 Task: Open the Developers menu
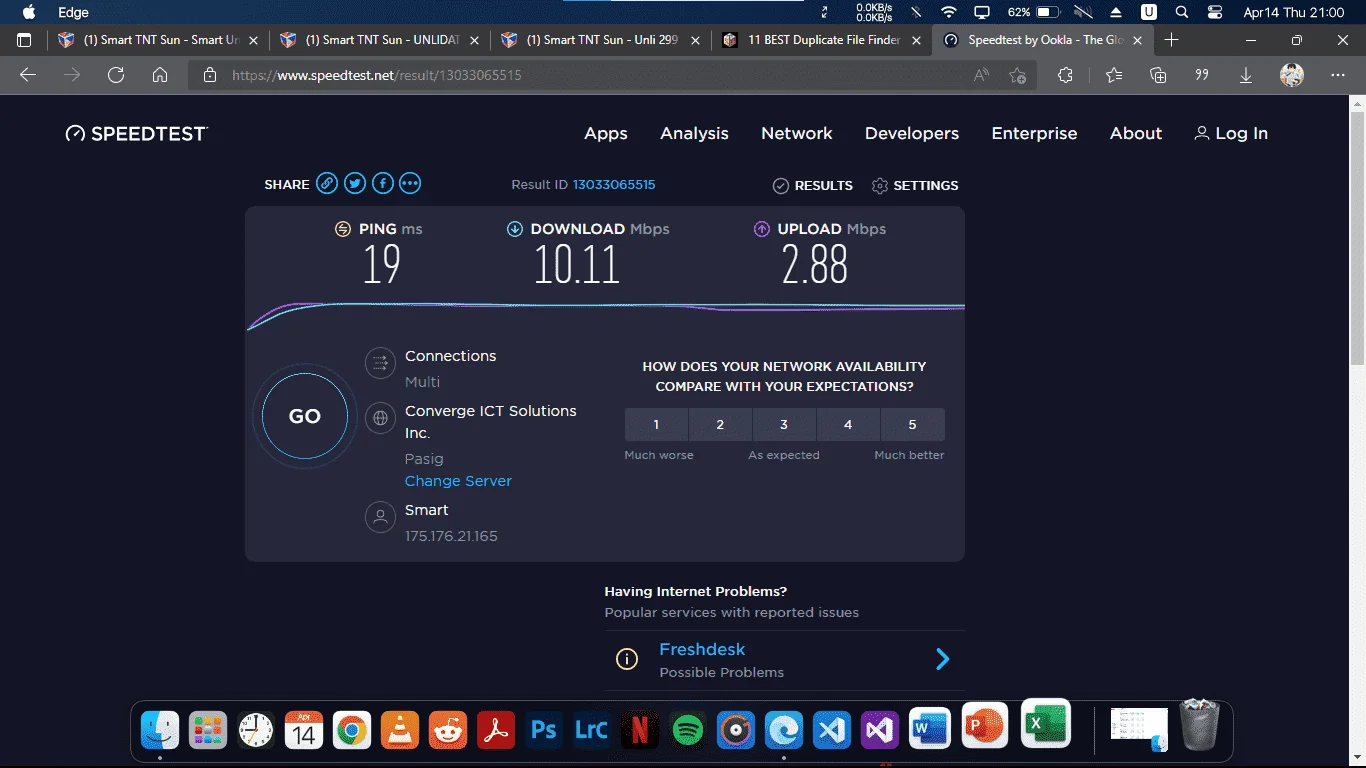click(x=912, y=134)
